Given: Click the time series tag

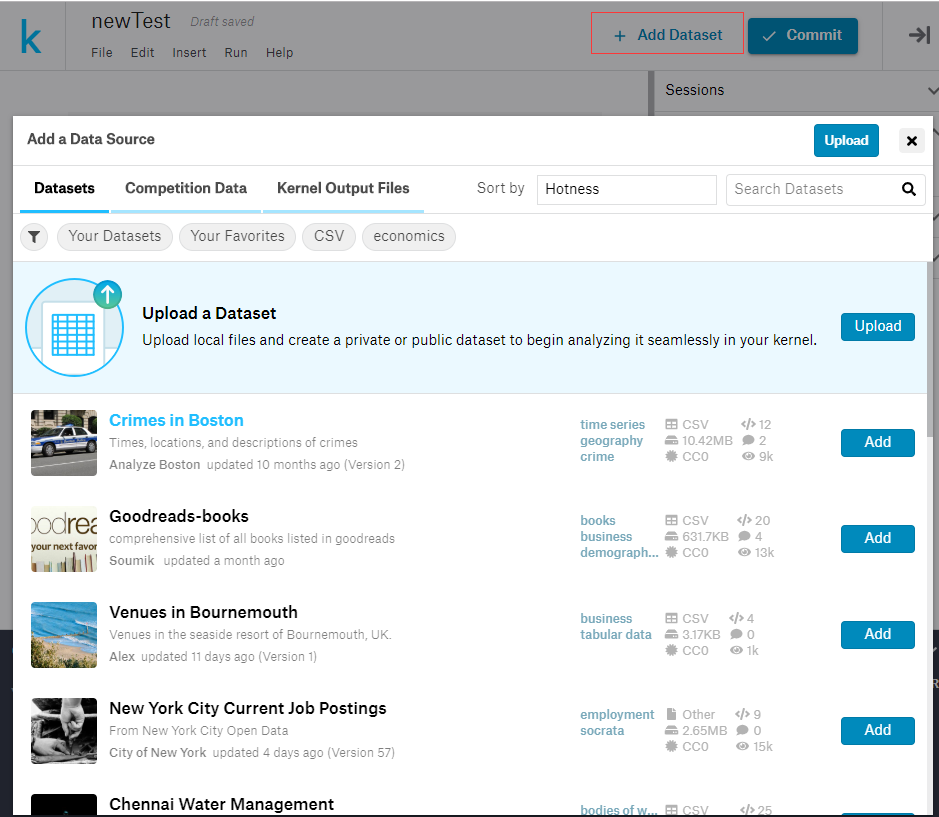Looking at the screenshot, I should [612, 425].
